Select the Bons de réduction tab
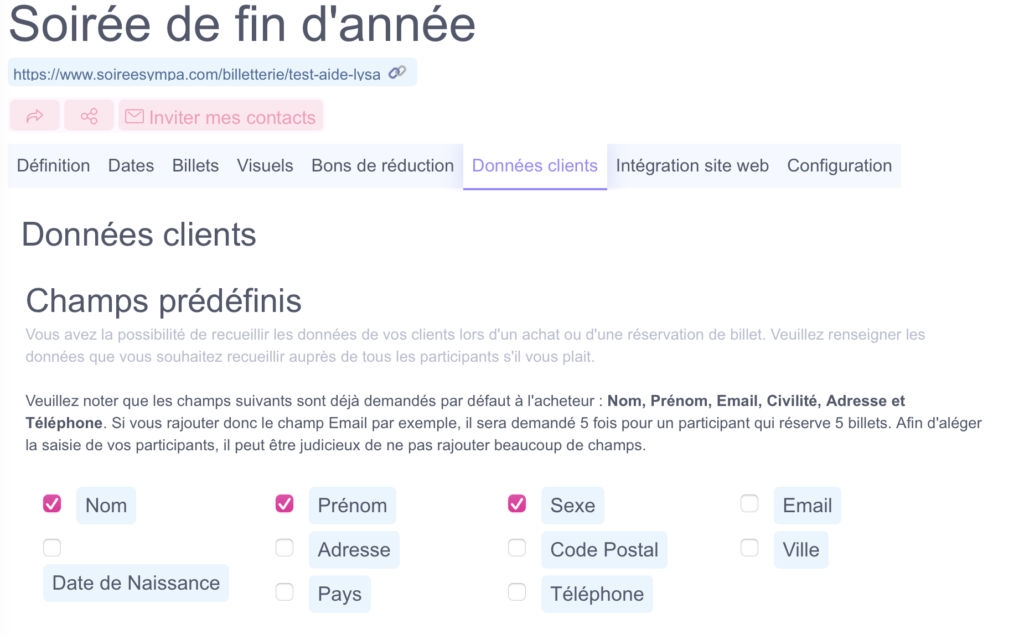This screenshot has width=1024, height=635. pyautogui.click(x=383, y=166)
